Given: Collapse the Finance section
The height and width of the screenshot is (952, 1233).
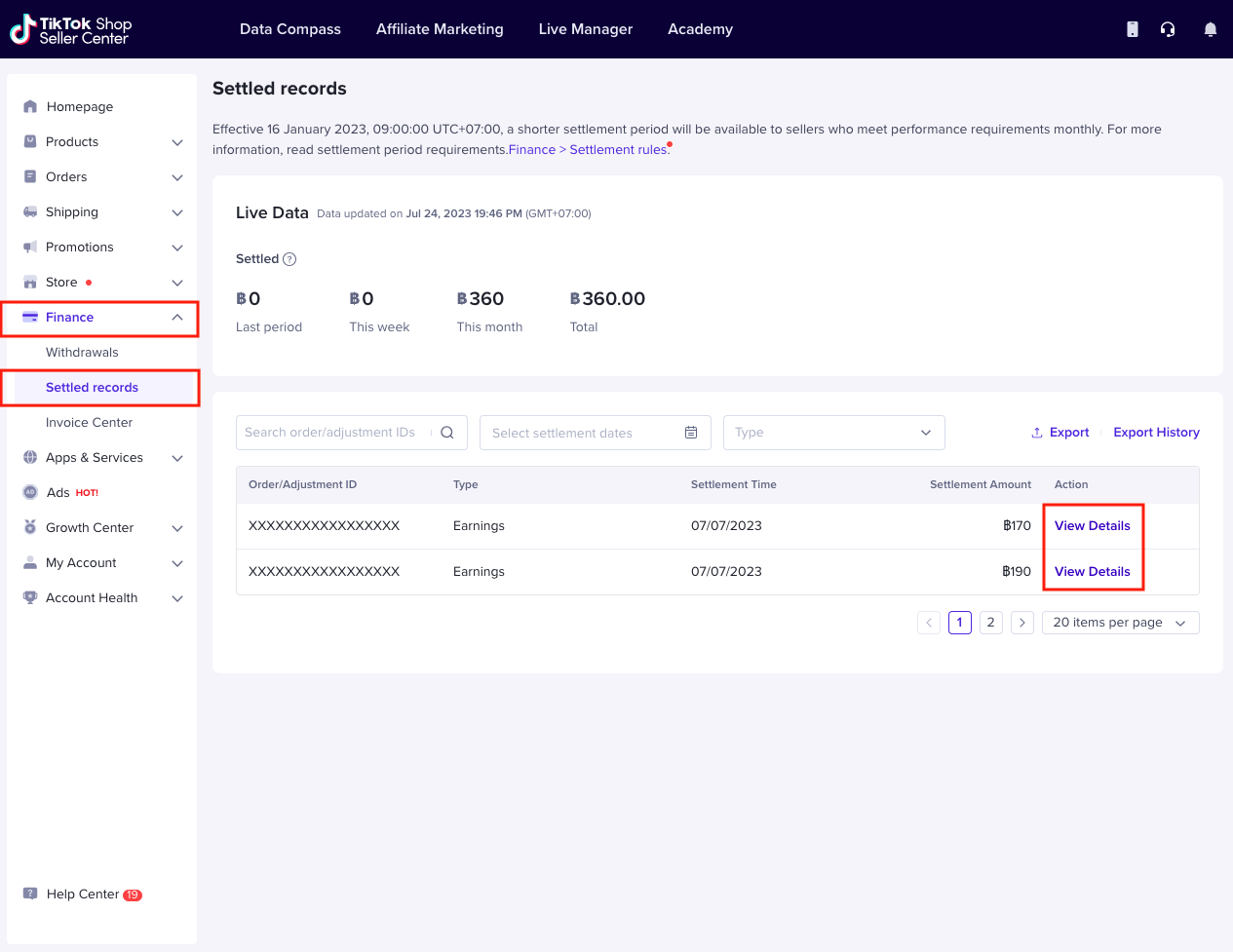Looking at the screenshot, I should 177,318.
